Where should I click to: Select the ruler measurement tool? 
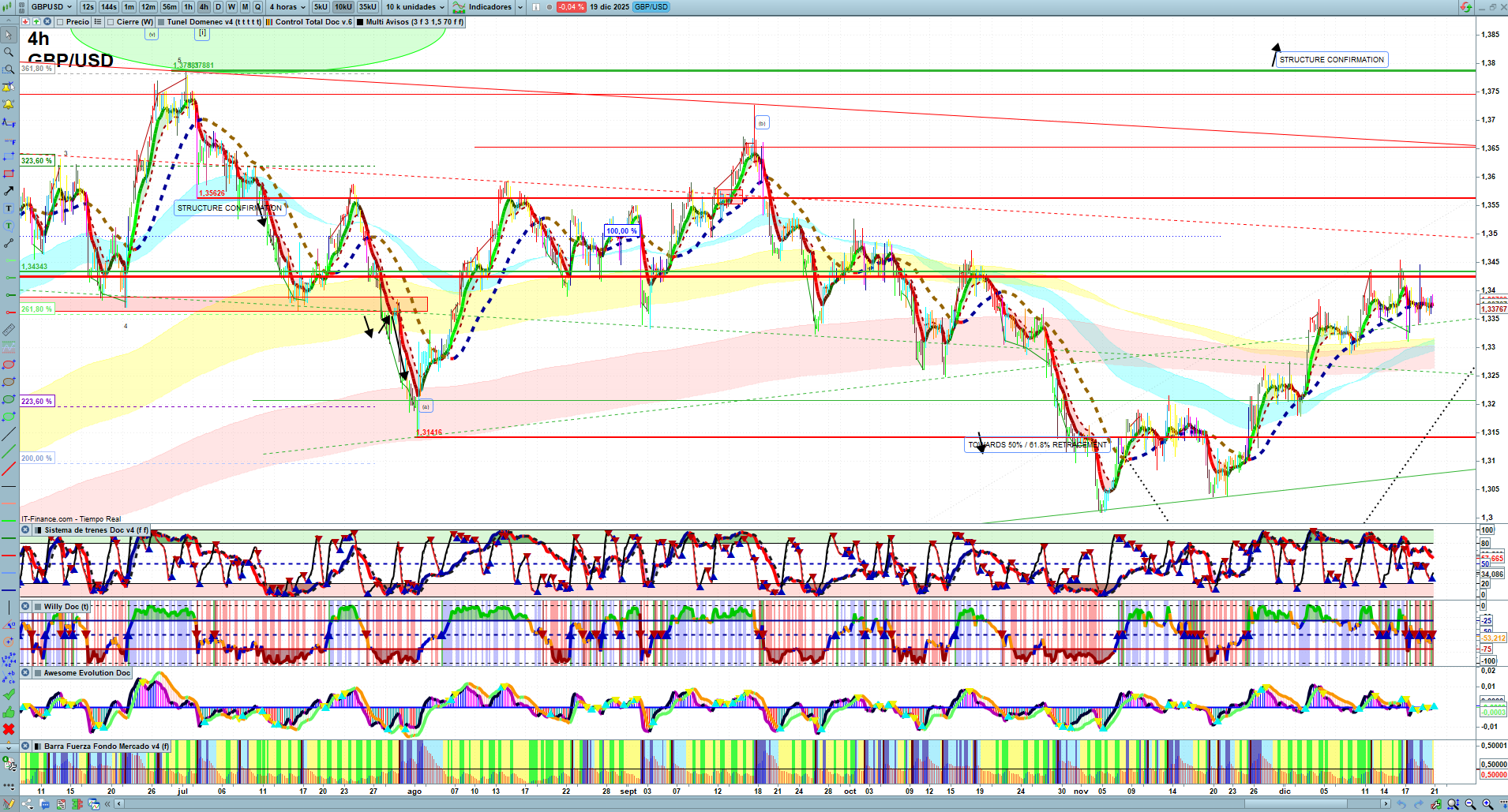point(9,330)
